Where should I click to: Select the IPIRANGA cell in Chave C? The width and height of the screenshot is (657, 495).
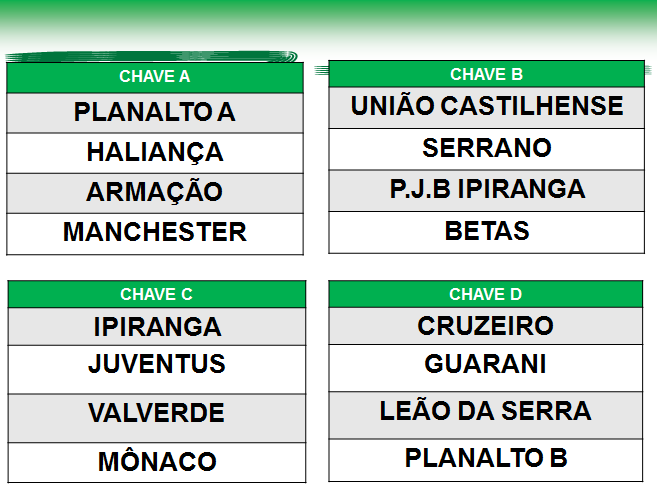click(156, 327)
